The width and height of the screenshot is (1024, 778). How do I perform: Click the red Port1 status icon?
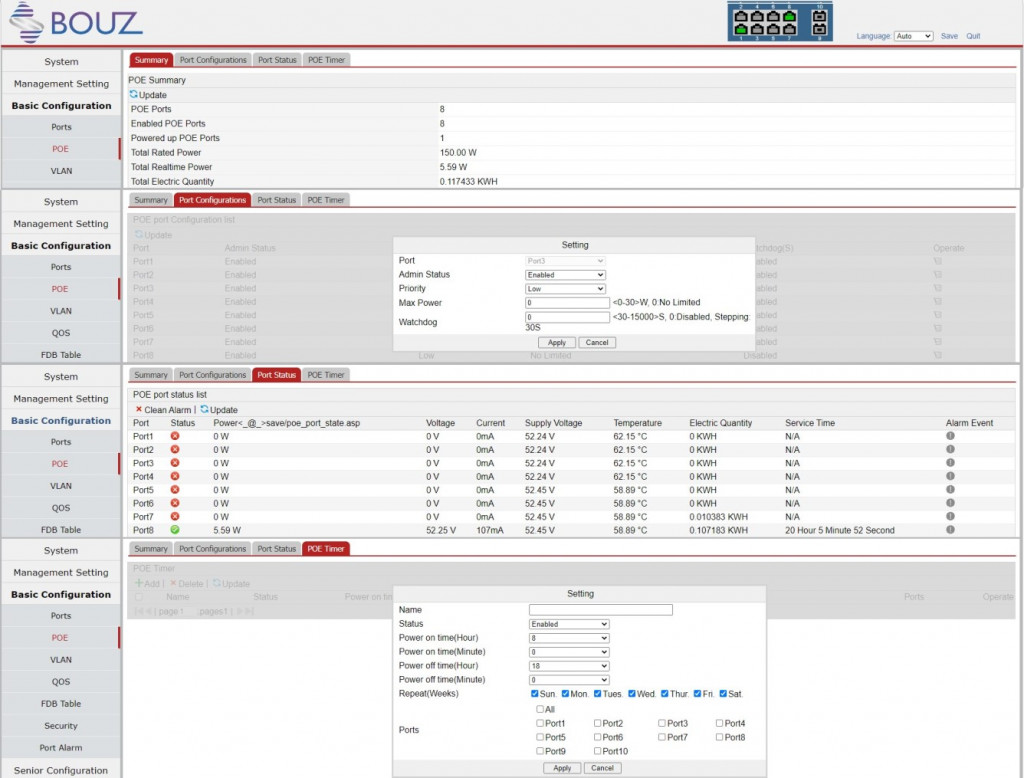pos(175,437)
